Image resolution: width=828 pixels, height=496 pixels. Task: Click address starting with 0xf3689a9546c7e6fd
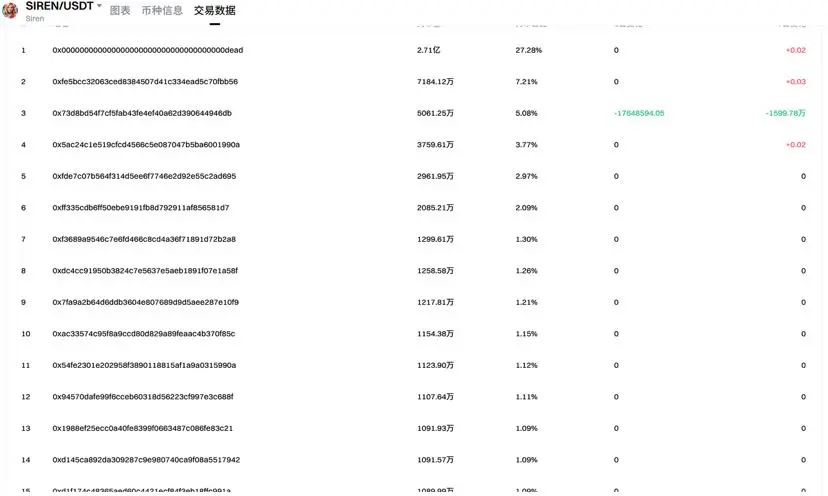pos(144,239)
